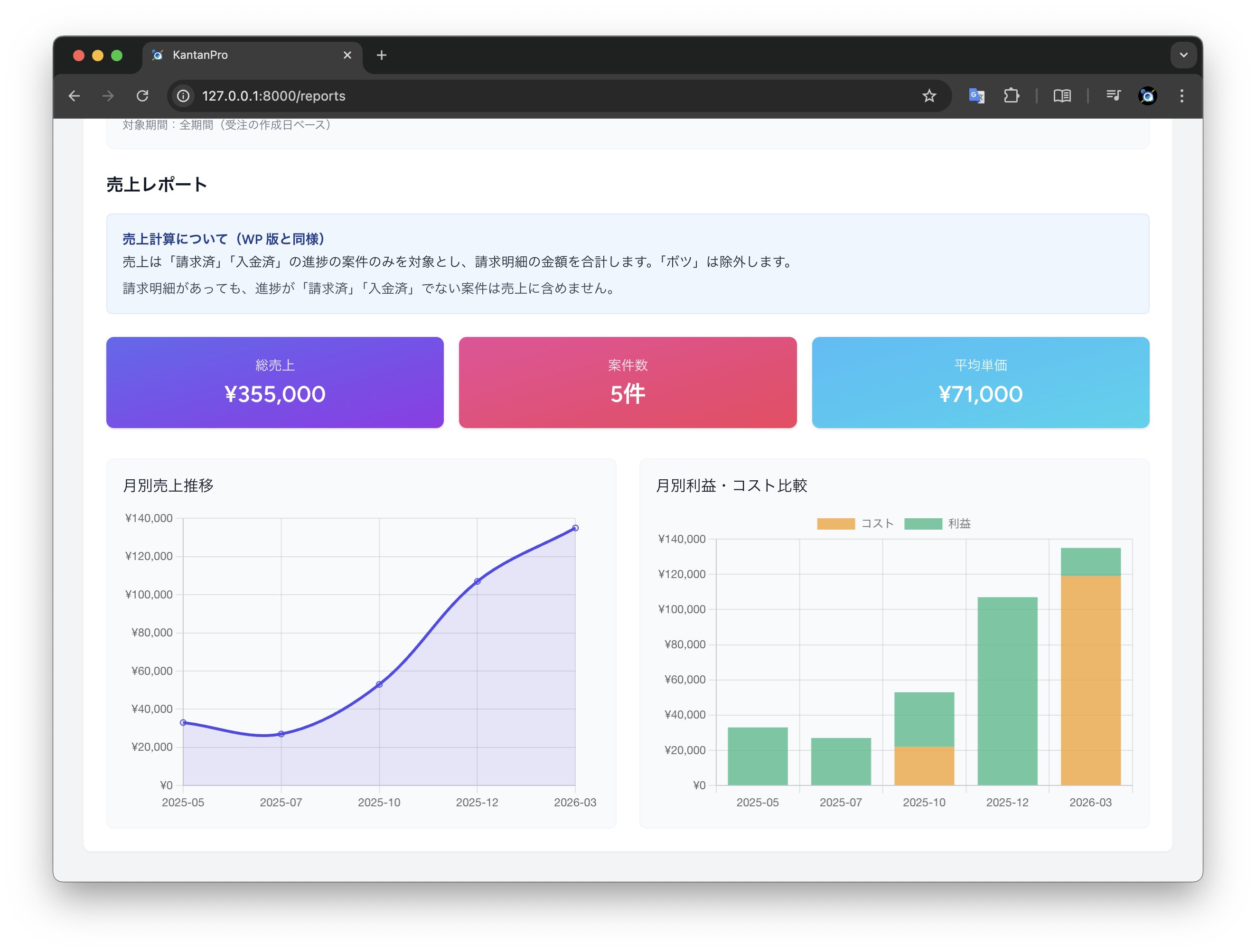
Task: Click the browser forward arrow
Action: click(x=108, y=96)
